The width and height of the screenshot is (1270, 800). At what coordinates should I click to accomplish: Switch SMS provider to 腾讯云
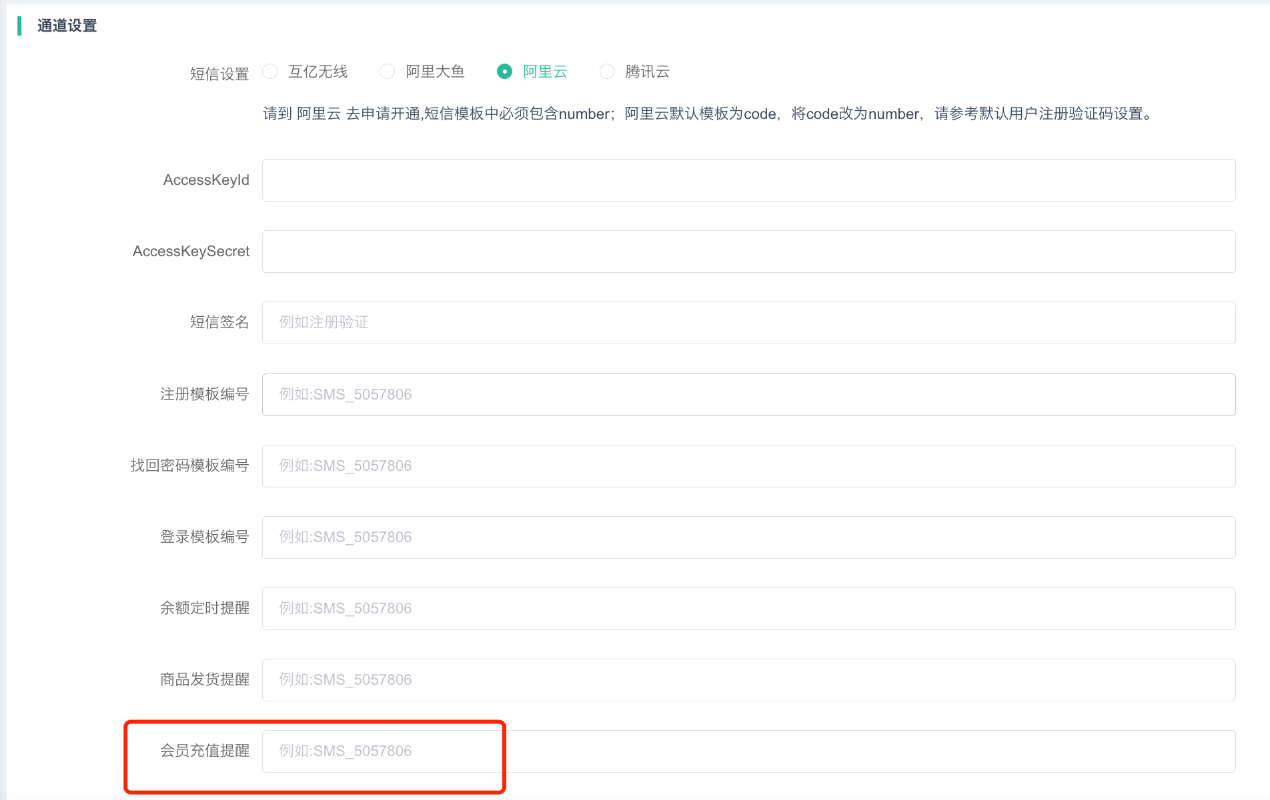point(607,71)
